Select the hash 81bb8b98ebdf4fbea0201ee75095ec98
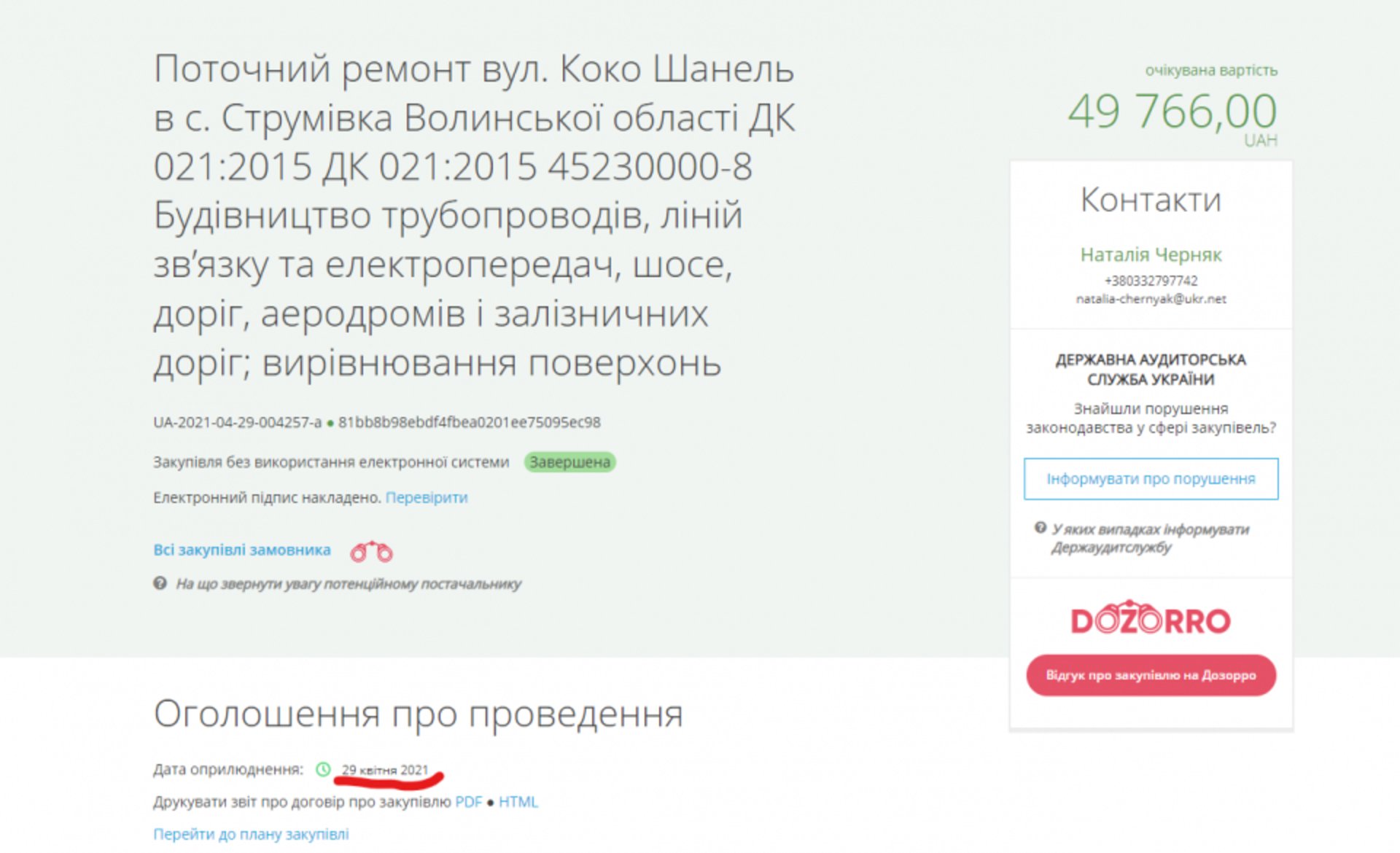Image resolution: width=1400 pixels, height=853 pixels. tap(470, 422)
